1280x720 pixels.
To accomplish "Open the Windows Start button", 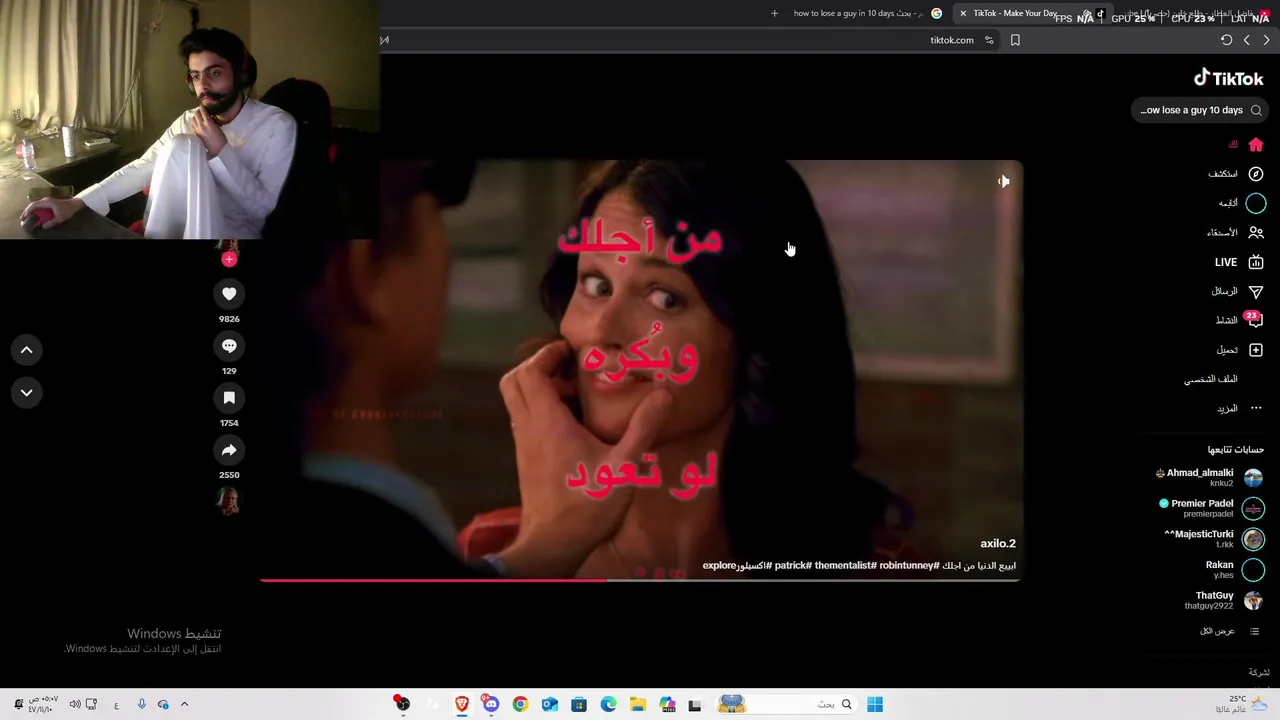I will click(x=875, y=704).
